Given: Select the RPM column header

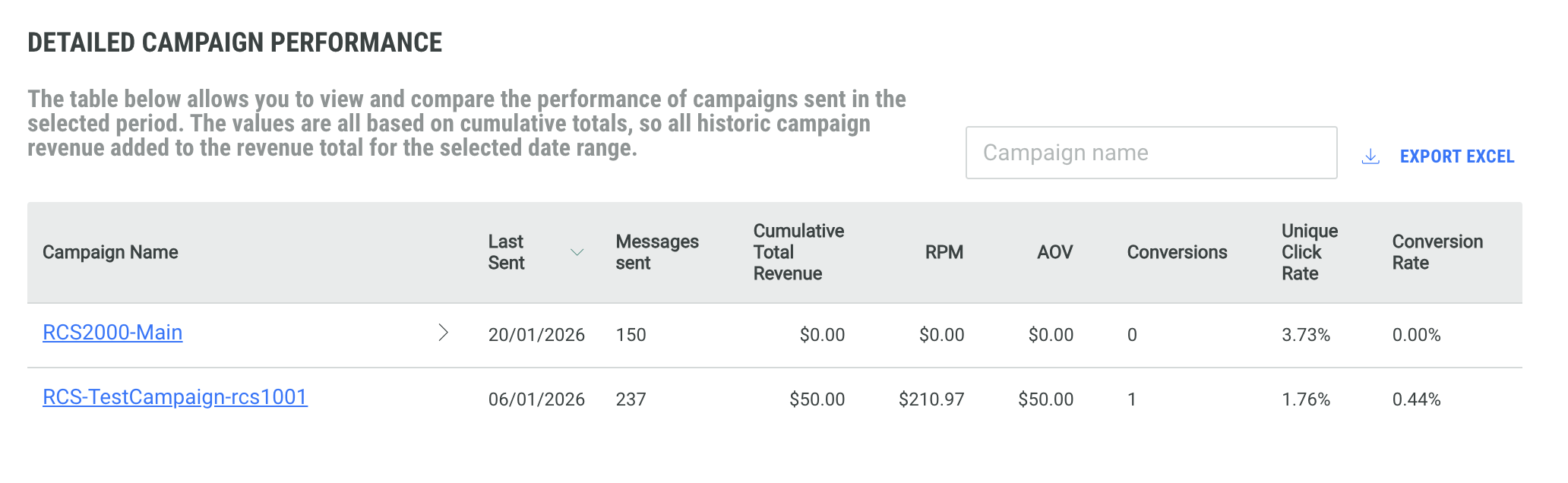Looking at the screenshot, I should pos(944,252).
